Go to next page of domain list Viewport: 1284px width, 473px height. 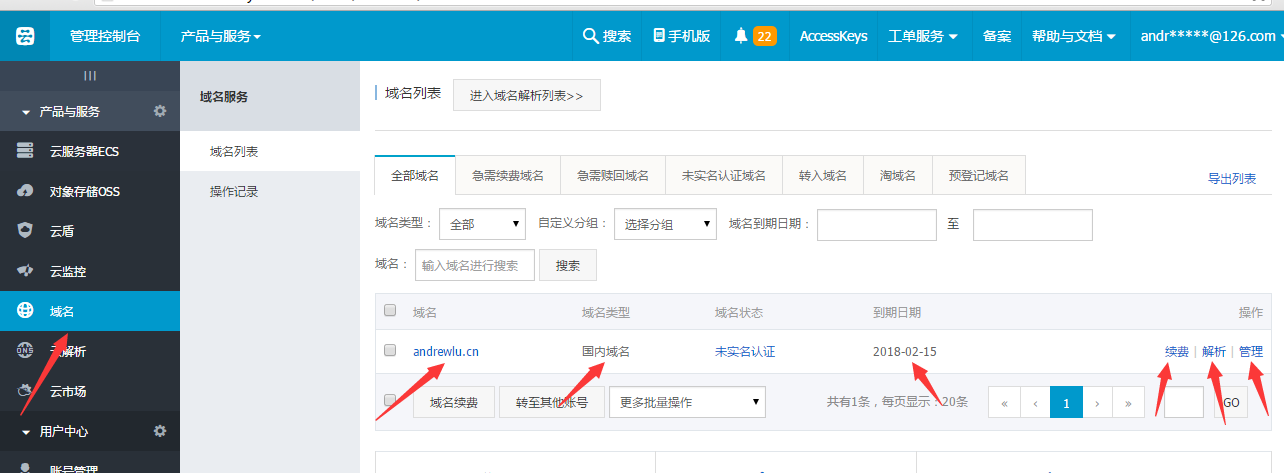pos(1098,403)
